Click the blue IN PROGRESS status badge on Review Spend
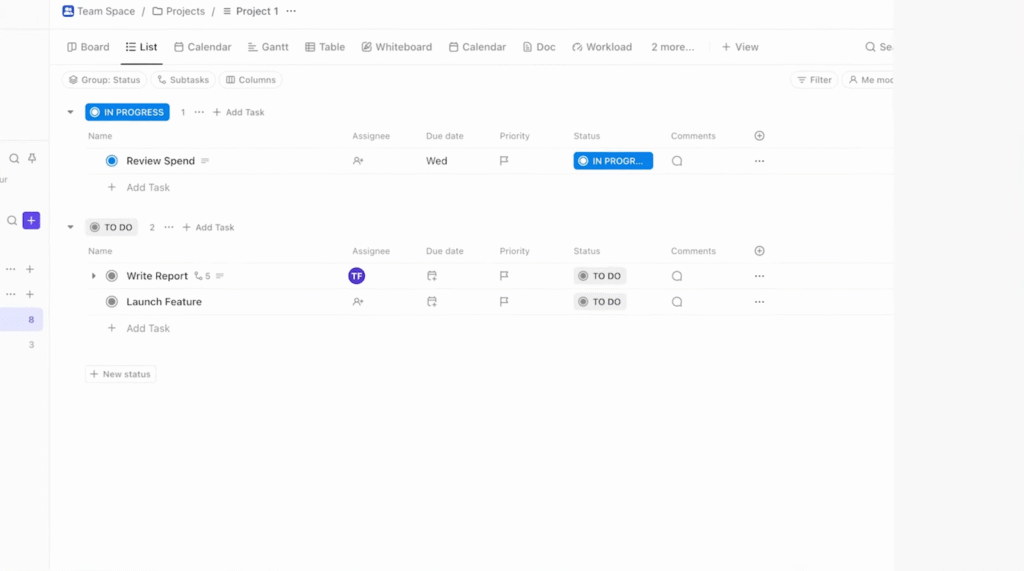Image resolution: width=1024 pixels, height=571 pixels. [x=612, y=161]
